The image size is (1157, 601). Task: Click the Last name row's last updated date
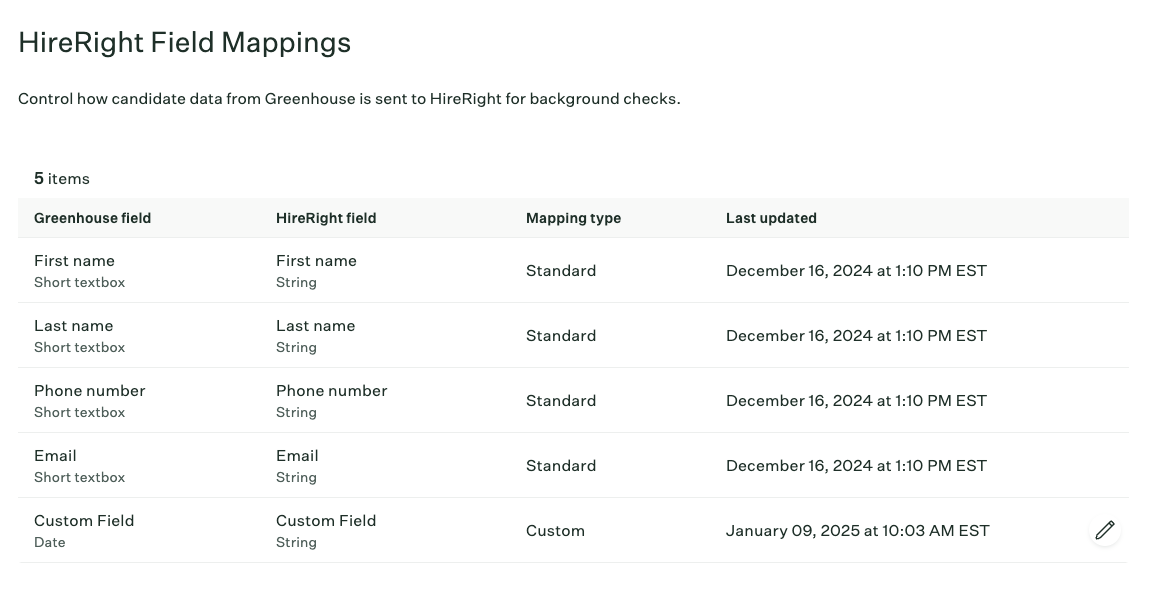(x=856, y=335)
